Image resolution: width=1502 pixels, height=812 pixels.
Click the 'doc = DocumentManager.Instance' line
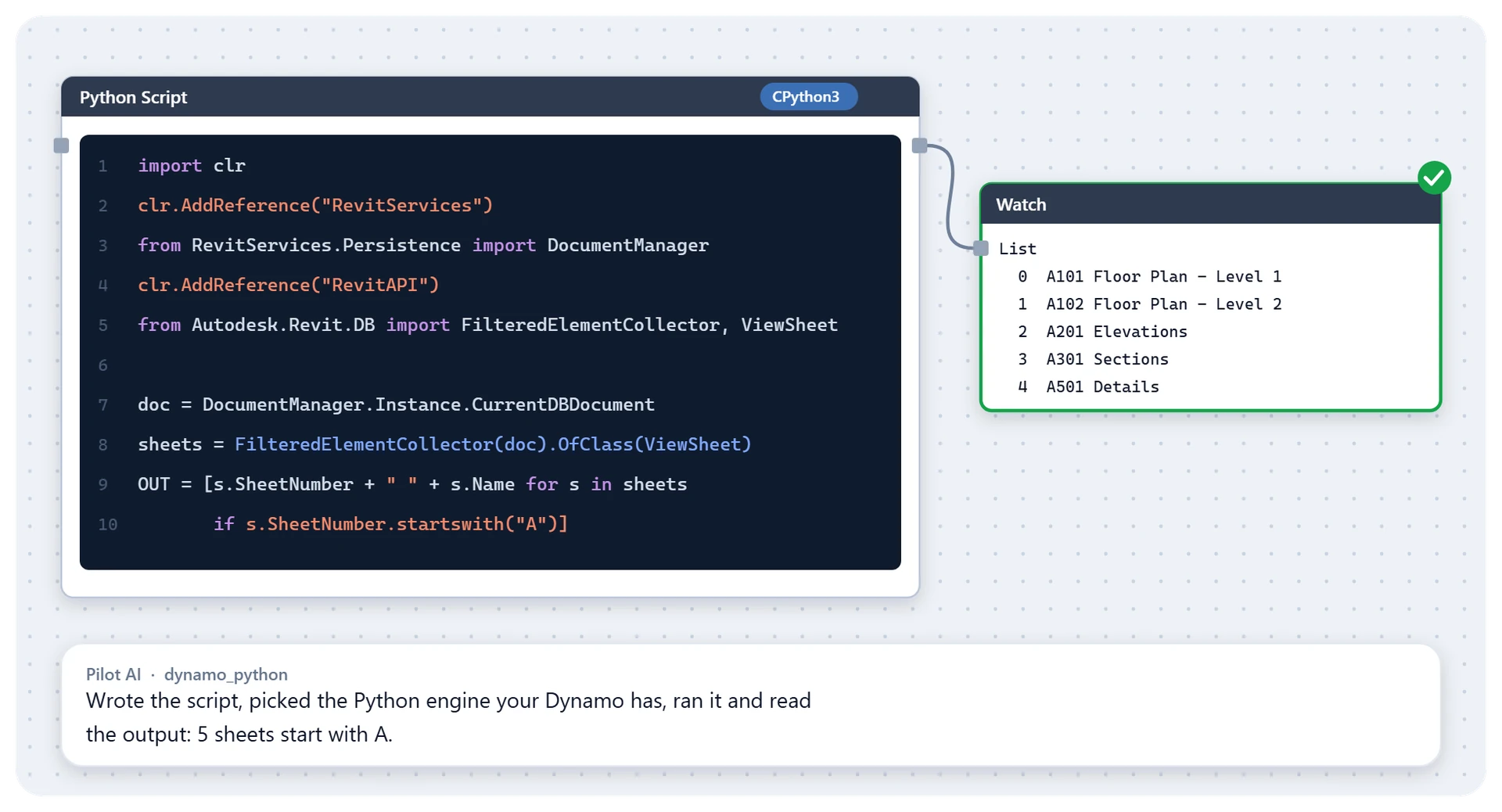tap(396, 404)
